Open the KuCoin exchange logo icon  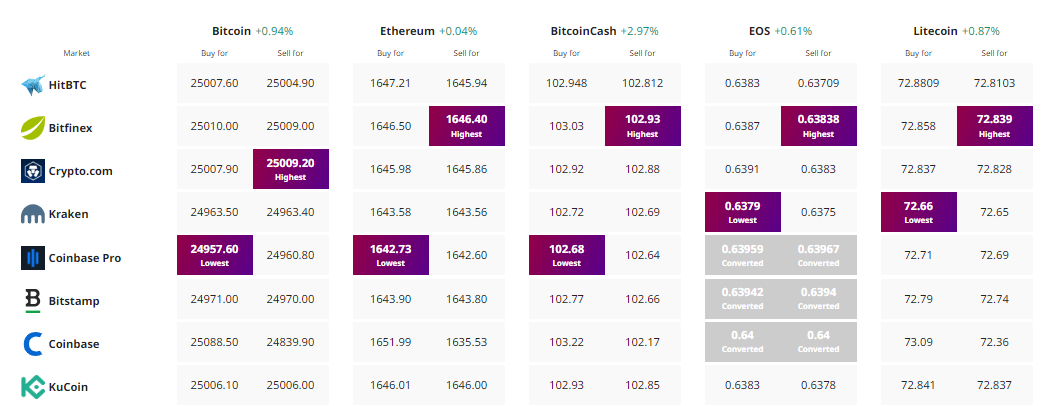pyautogui.click(x=33, y=387)
